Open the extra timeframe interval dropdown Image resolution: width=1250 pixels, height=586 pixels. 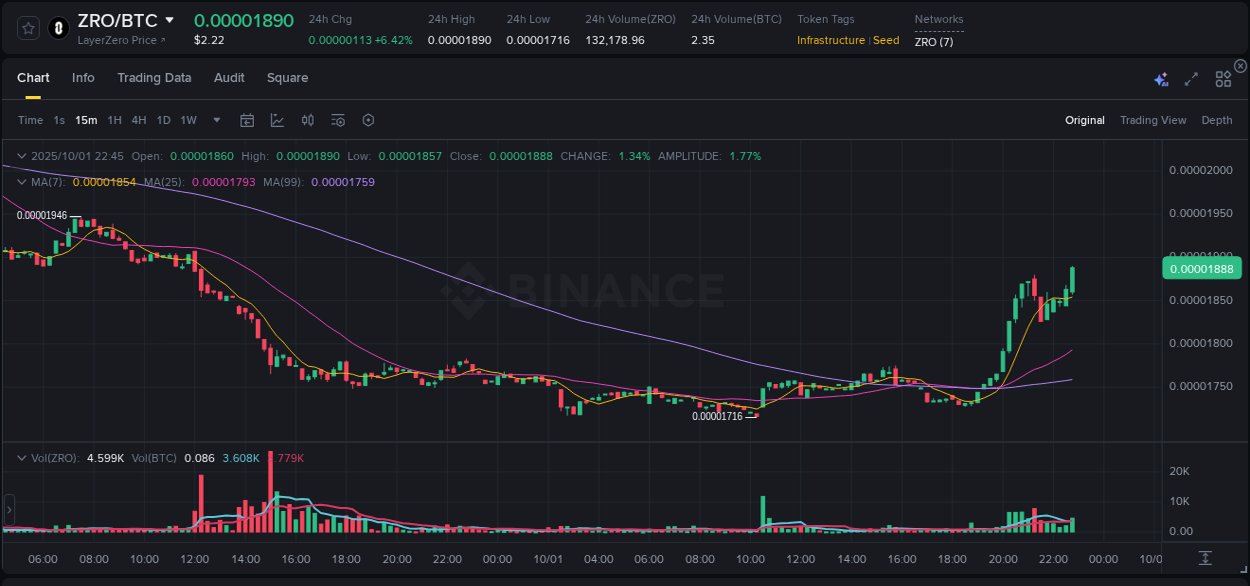click(x=216, y=120)
